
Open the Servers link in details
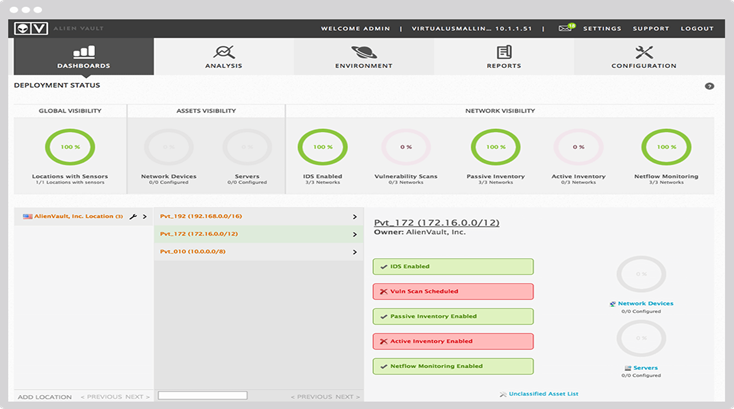pyautogui.click(x=646, y=368)
